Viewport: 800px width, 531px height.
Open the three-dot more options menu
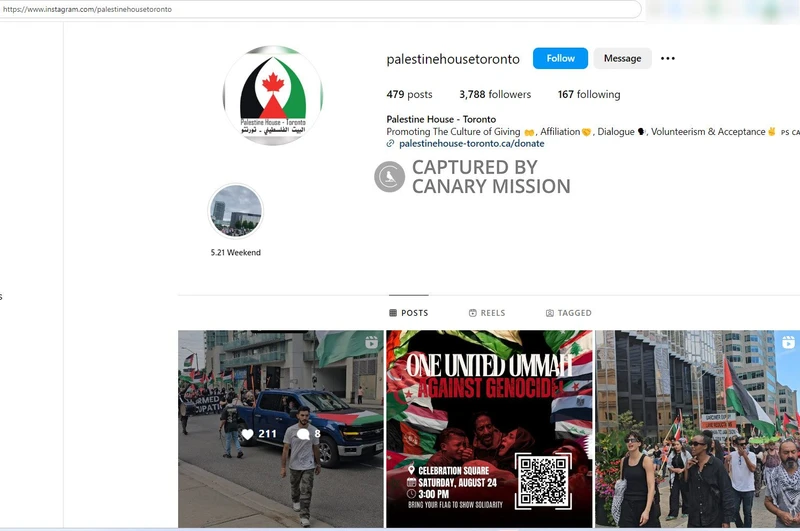point(668,58)
